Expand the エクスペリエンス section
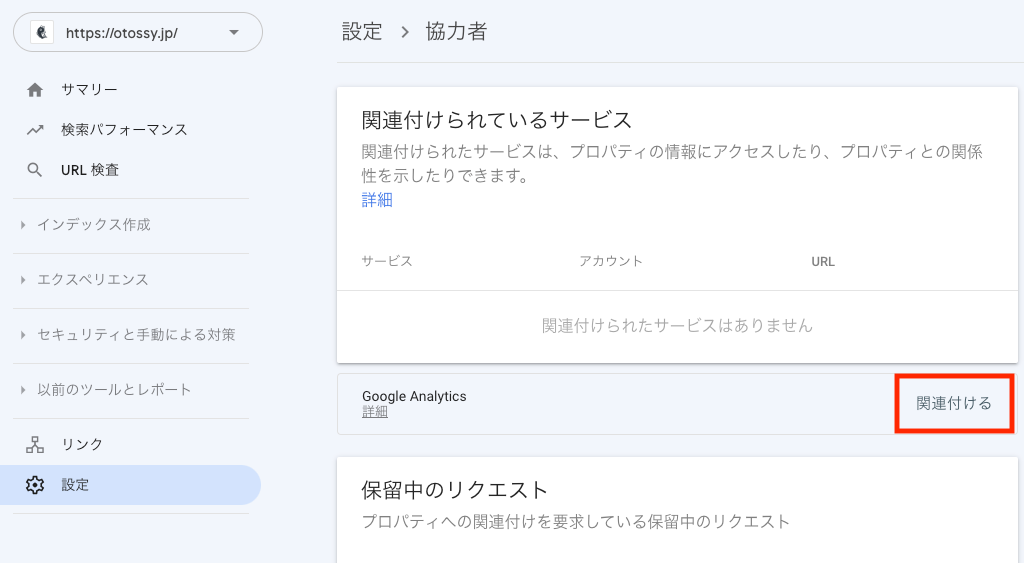1024x563 pixels. 93,280
